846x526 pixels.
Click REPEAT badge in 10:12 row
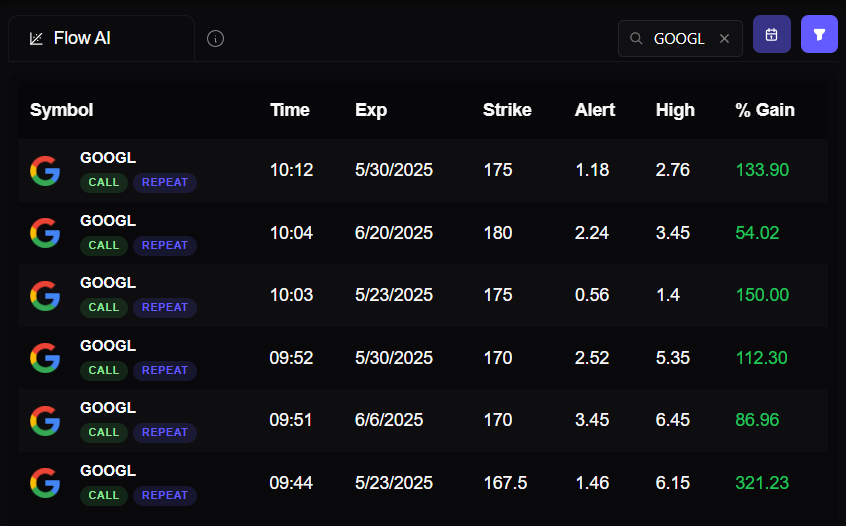coord(165,182)
